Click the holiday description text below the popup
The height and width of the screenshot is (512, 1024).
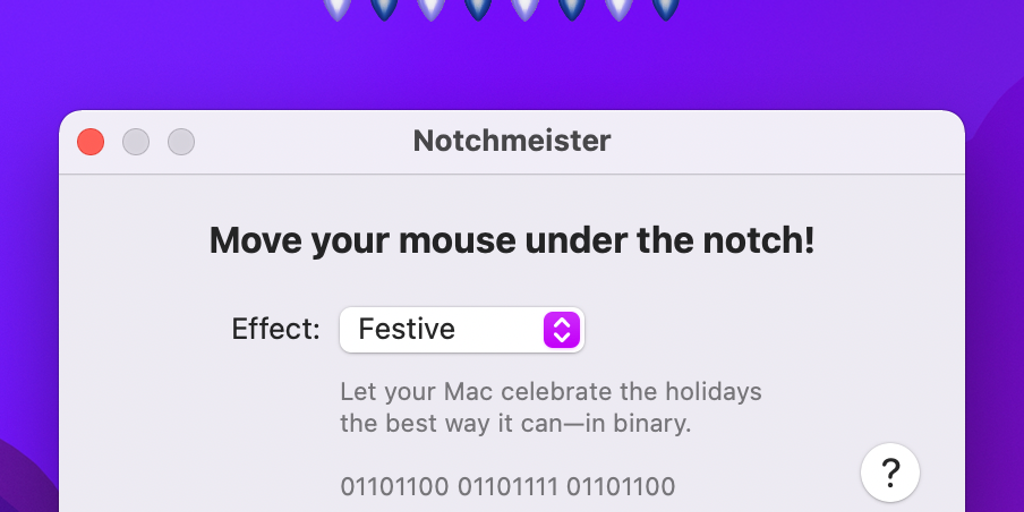pos(550,407)
